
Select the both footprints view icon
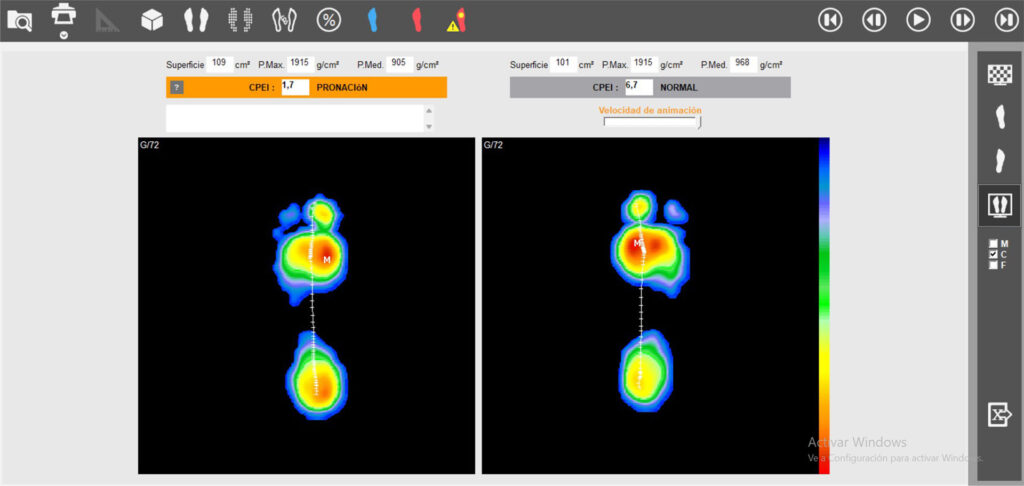196,19
